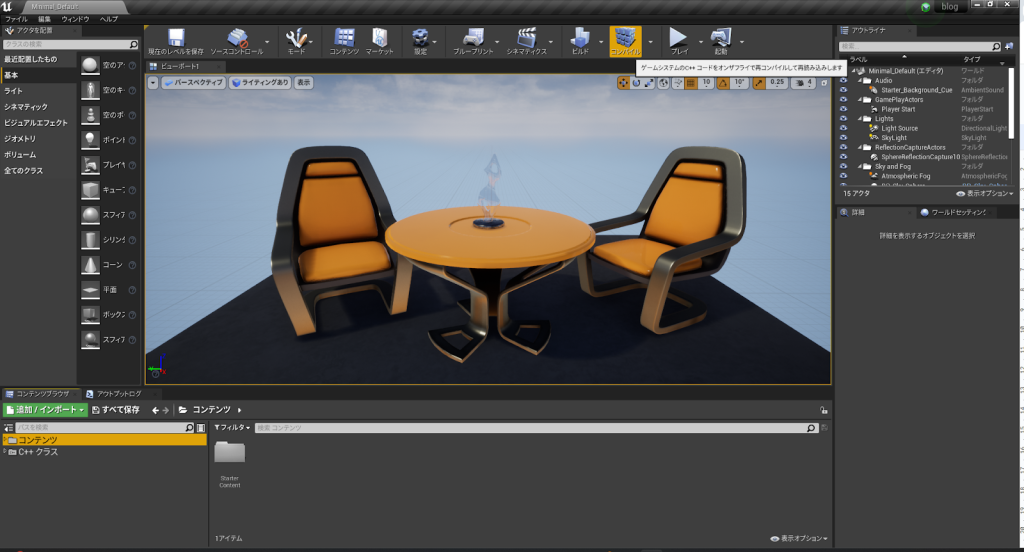Open the ファイル menu

pyautogui.click(x=17, y=19)
